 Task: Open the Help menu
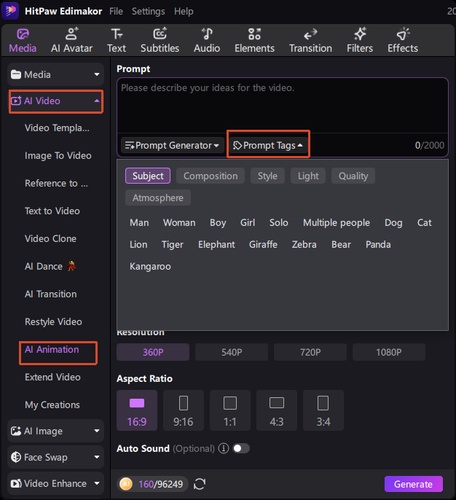[x=184, y=11]
